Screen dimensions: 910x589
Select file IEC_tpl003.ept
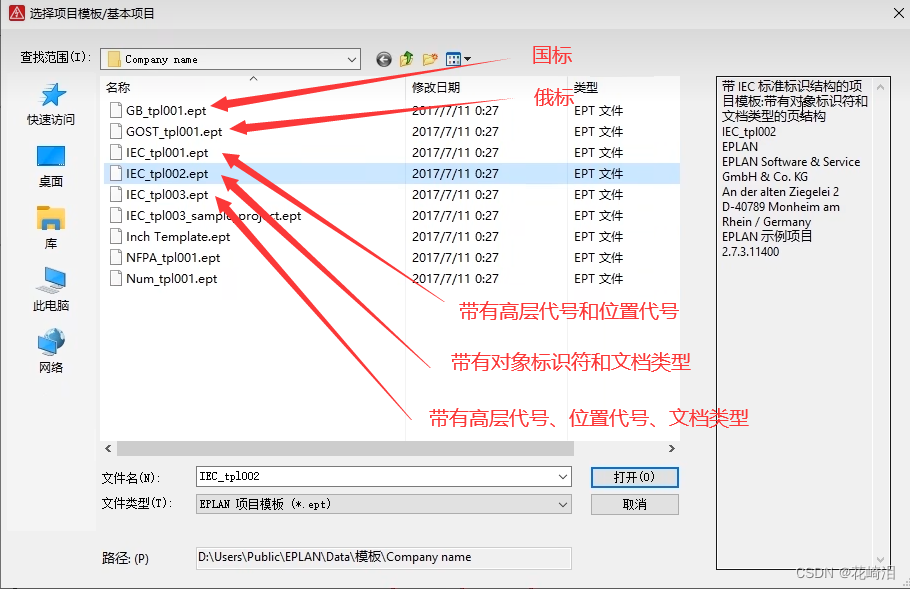pos(167,194)
